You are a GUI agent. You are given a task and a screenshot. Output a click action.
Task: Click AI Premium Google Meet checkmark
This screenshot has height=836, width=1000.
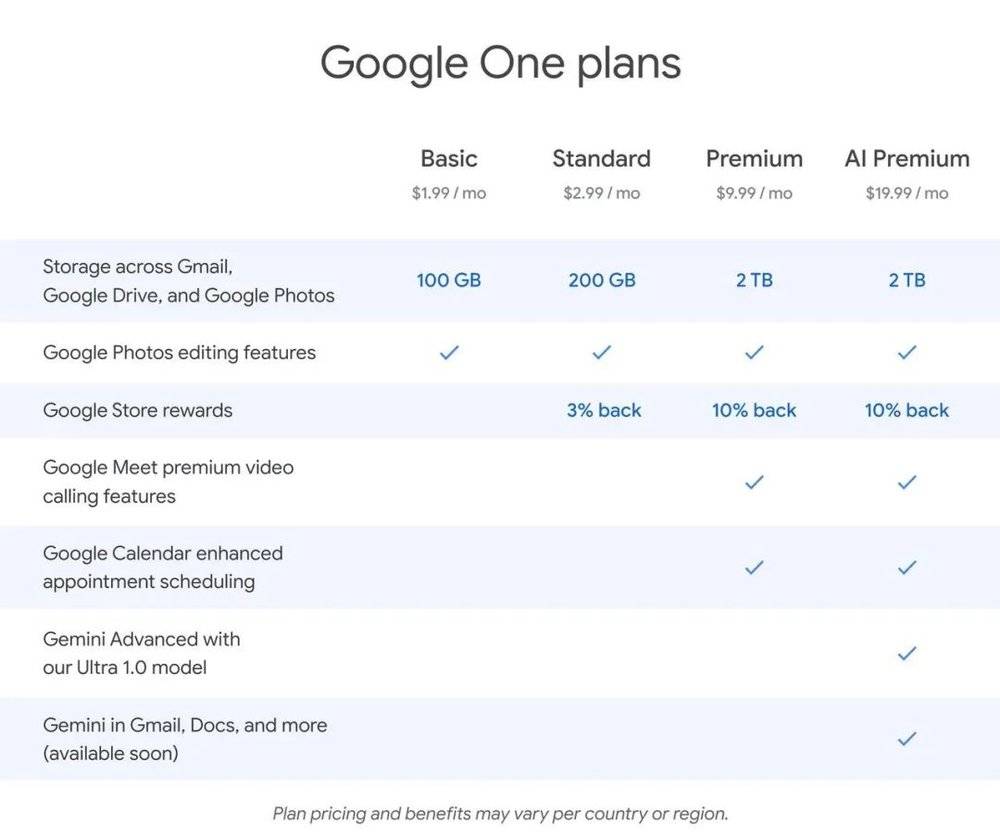[907, 482]
